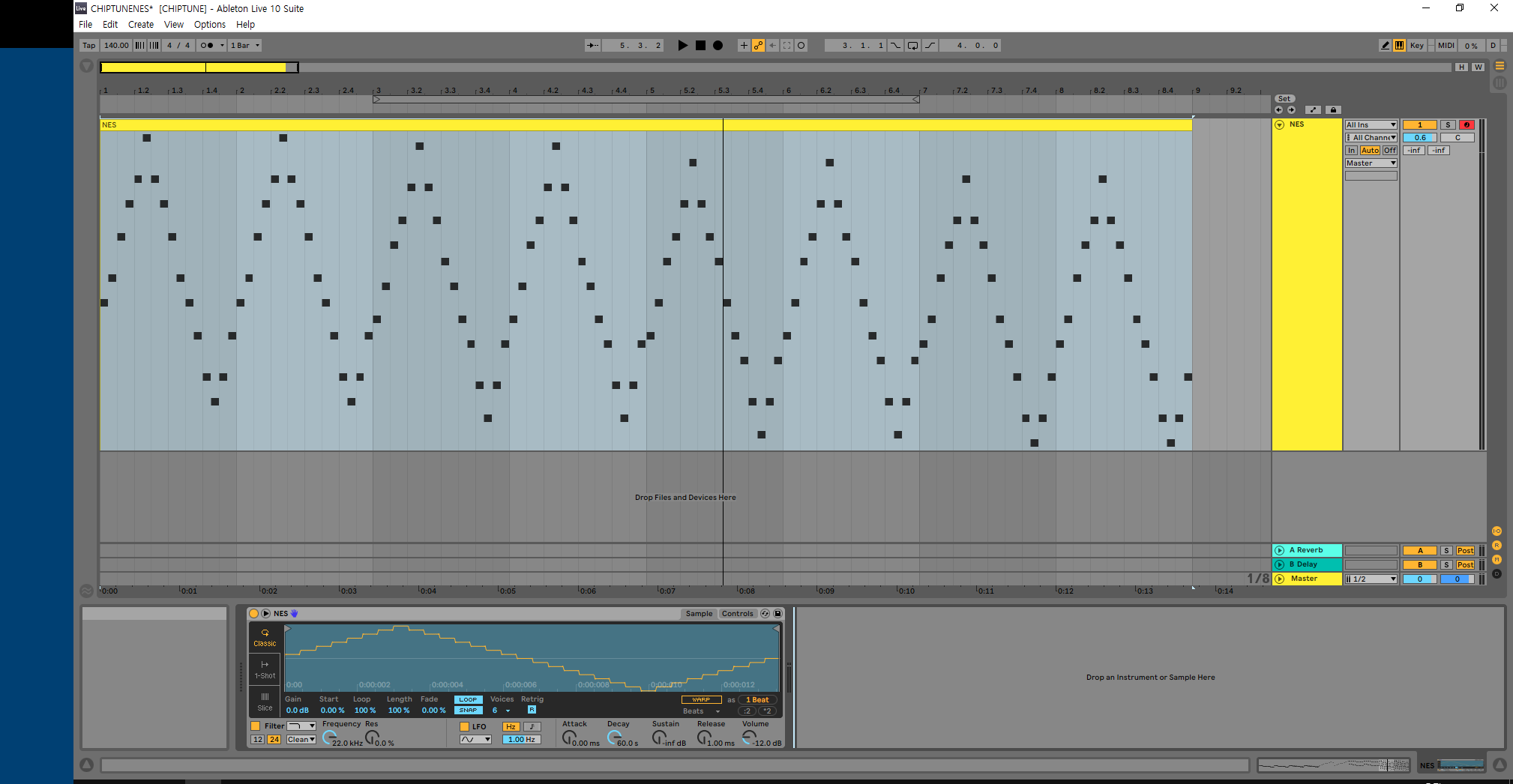Screen dimensions: 1513x784
Task: Toggle Computer MIDI Keyboard icon
Action: coord(1399,46)
